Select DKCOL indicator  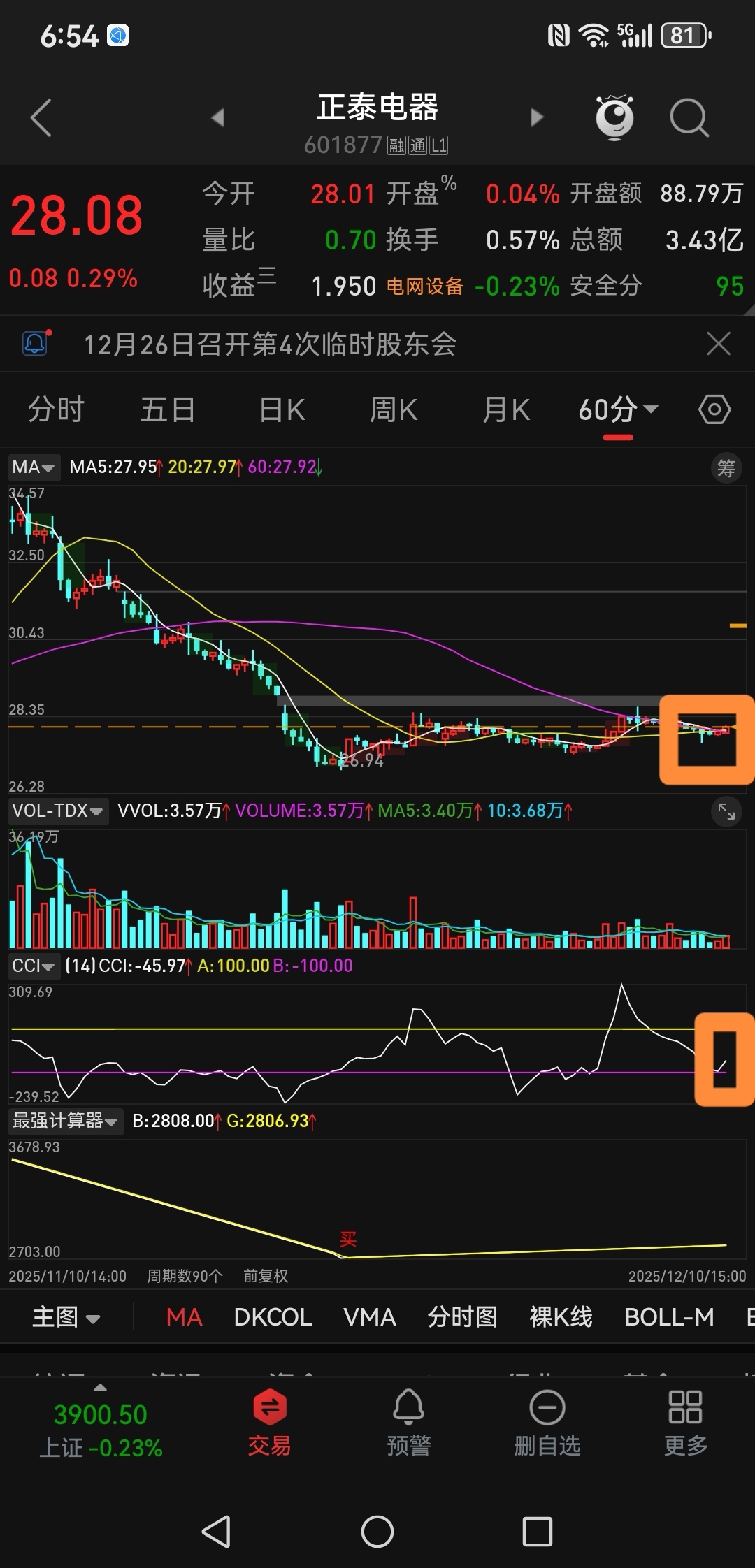273,1317
